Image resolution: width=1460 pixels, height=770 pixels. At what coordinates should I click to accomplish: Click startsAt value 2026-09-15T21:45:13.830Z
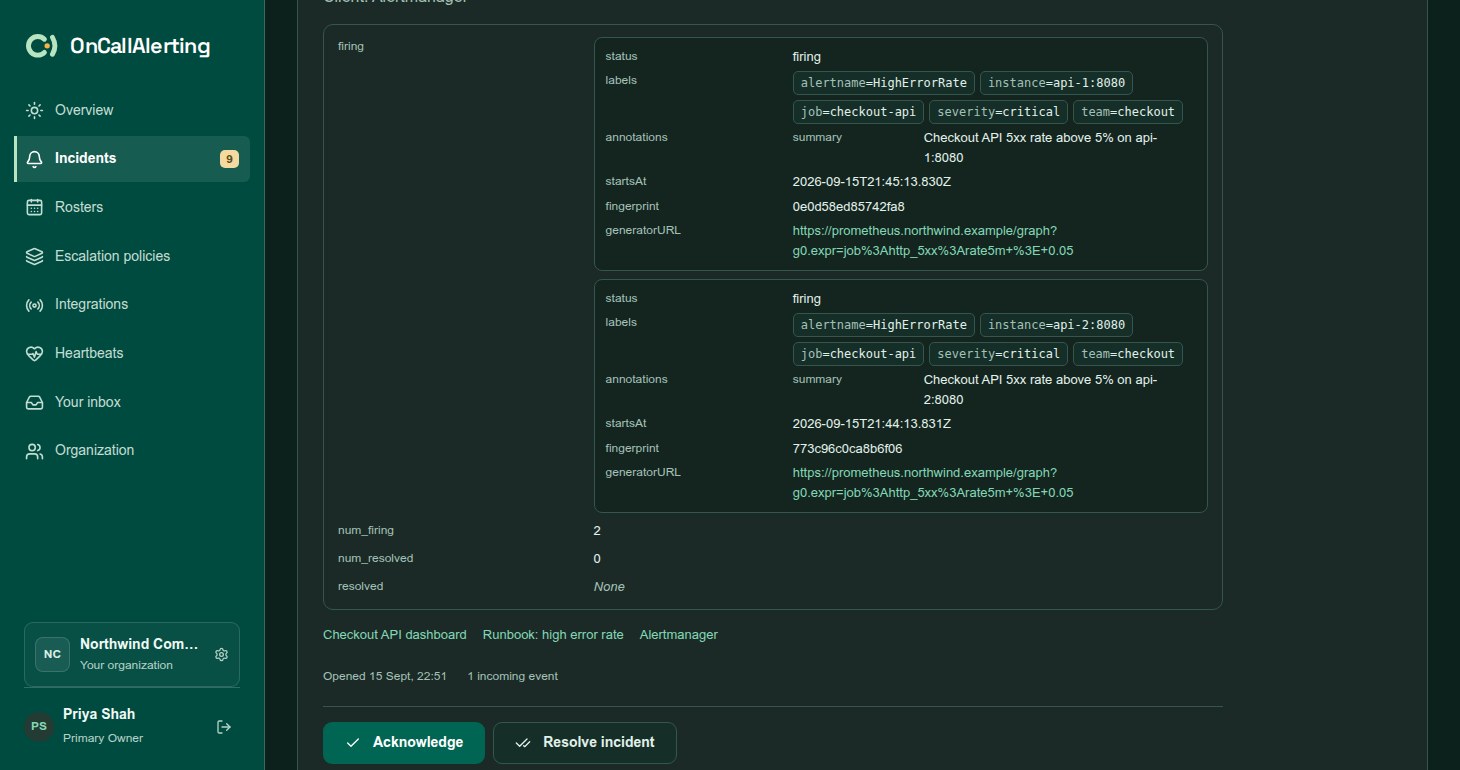872,182
